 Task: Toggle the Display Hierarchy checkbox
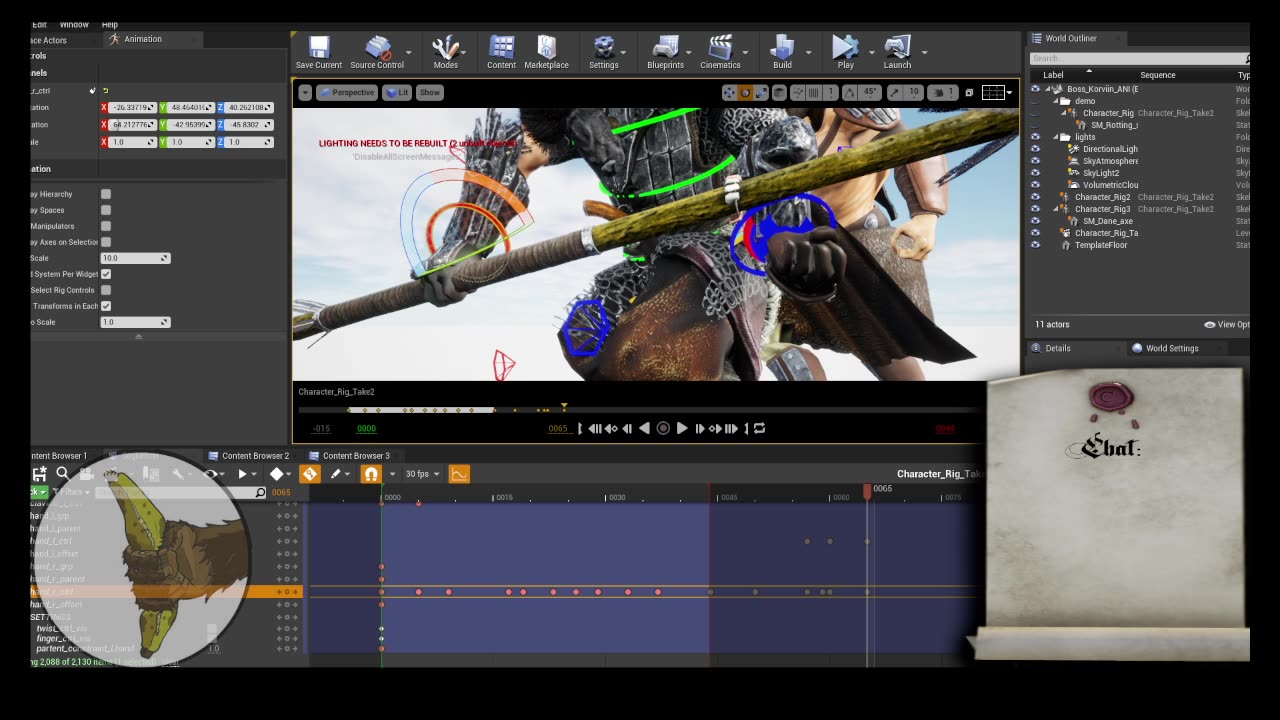pyautogui.click(x=106, y=194)
